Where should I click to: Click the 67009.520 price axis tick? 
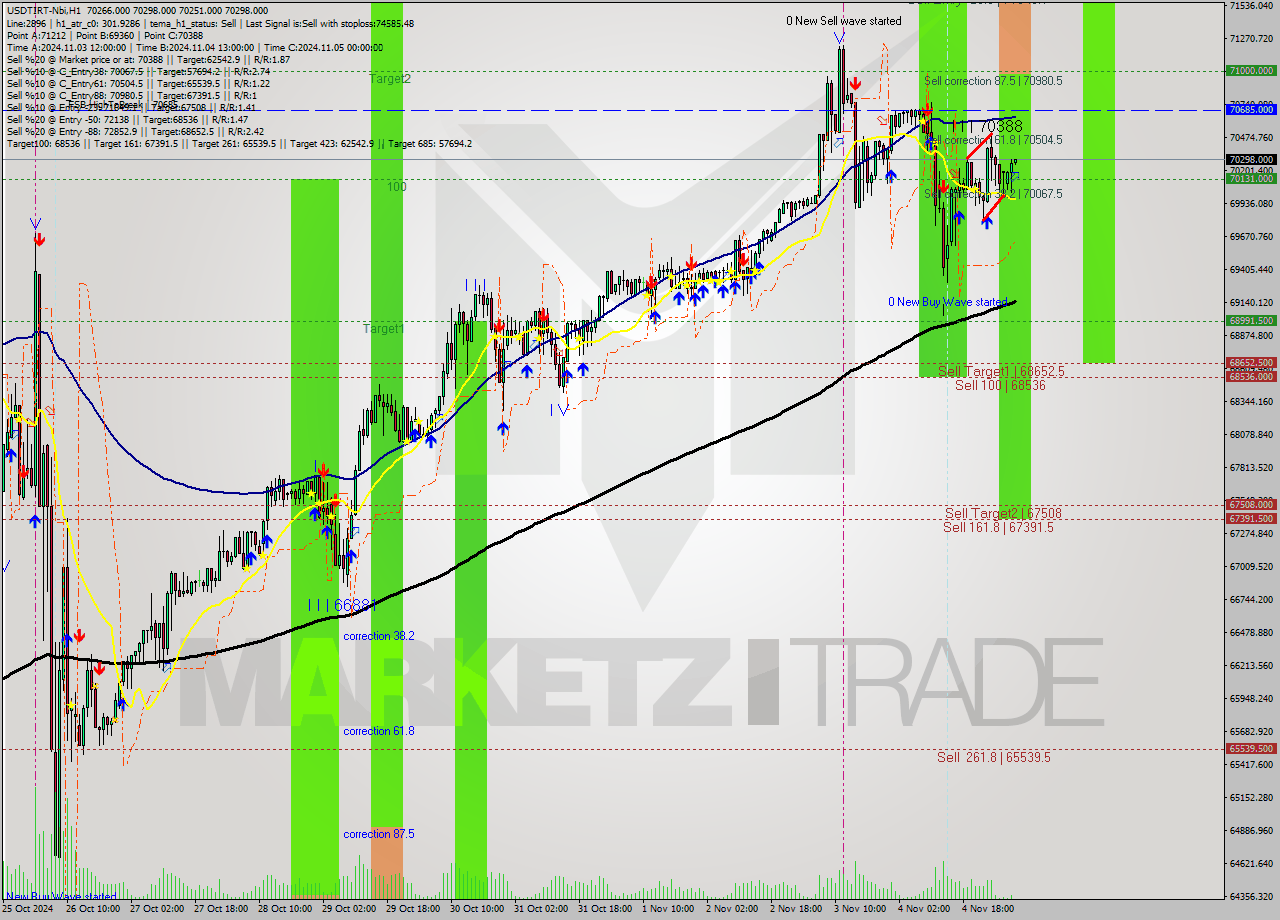click(1251, 566)
